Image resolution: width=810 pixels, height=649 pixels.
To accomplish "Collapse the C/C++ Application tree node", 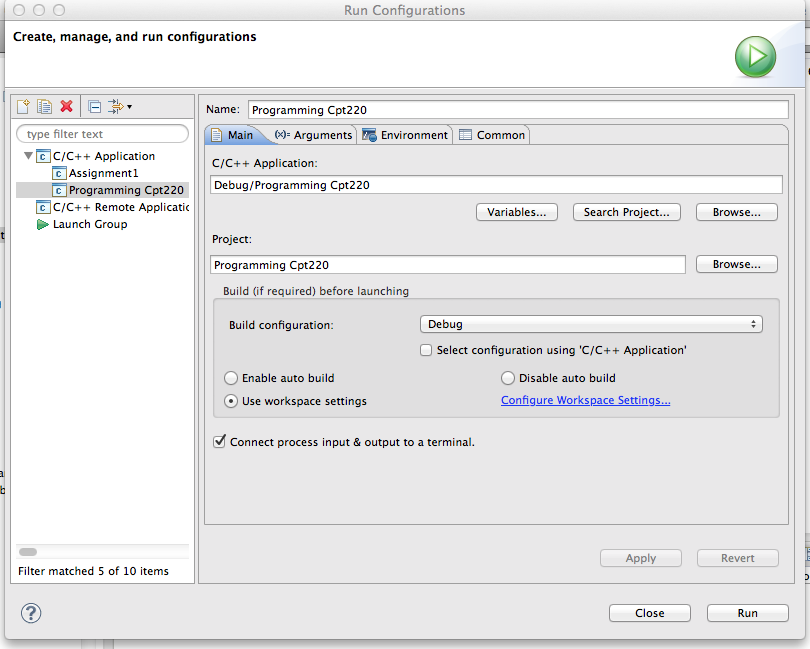I will click(27, 157).
